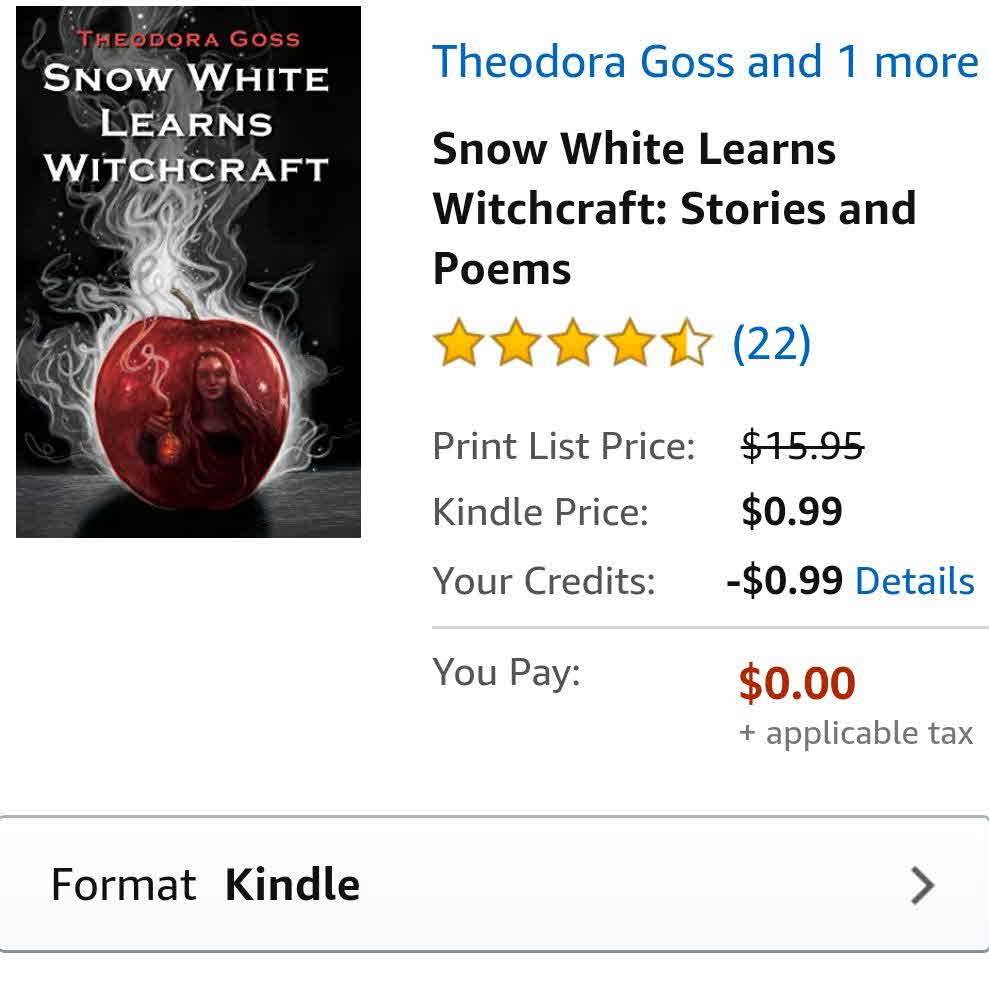
Task: Click the + applicable tax note
Action: (856, 734)
